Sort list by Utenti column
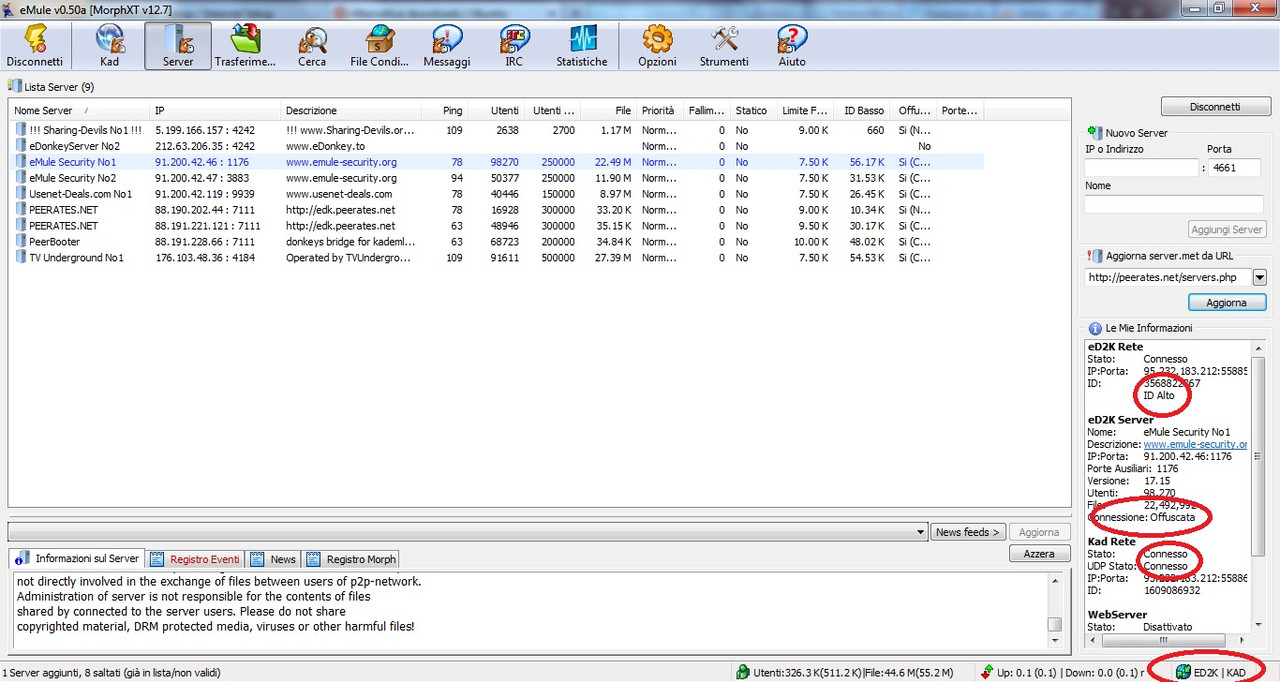Screen dimensions: 1280x682 [495, 110]
